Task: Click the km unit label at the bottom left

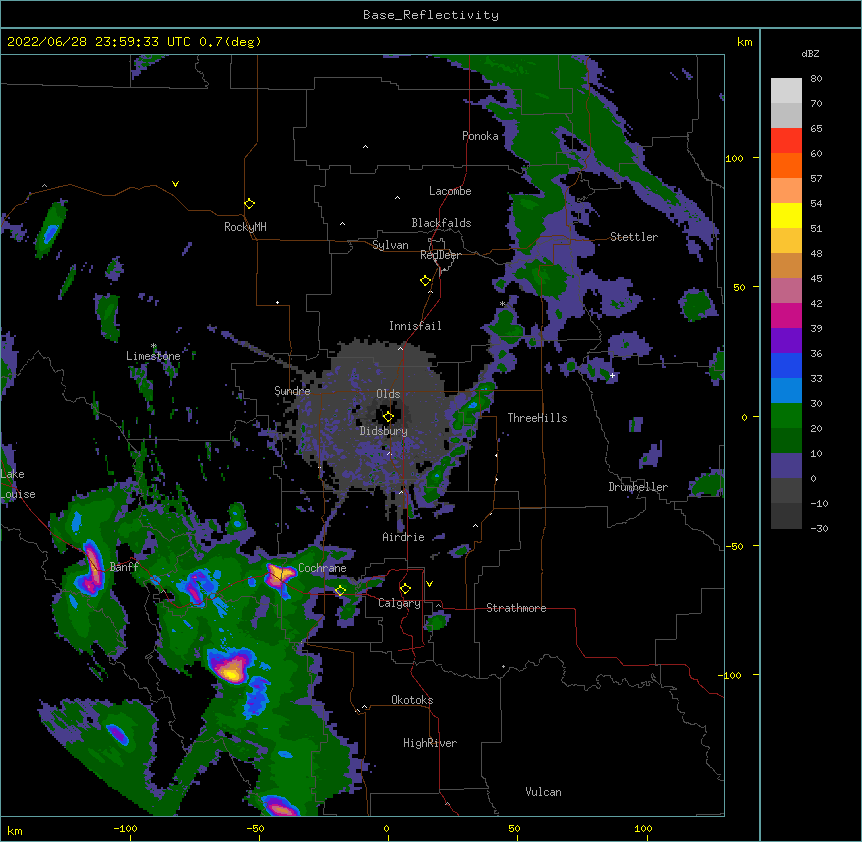Action: (15, 831)
